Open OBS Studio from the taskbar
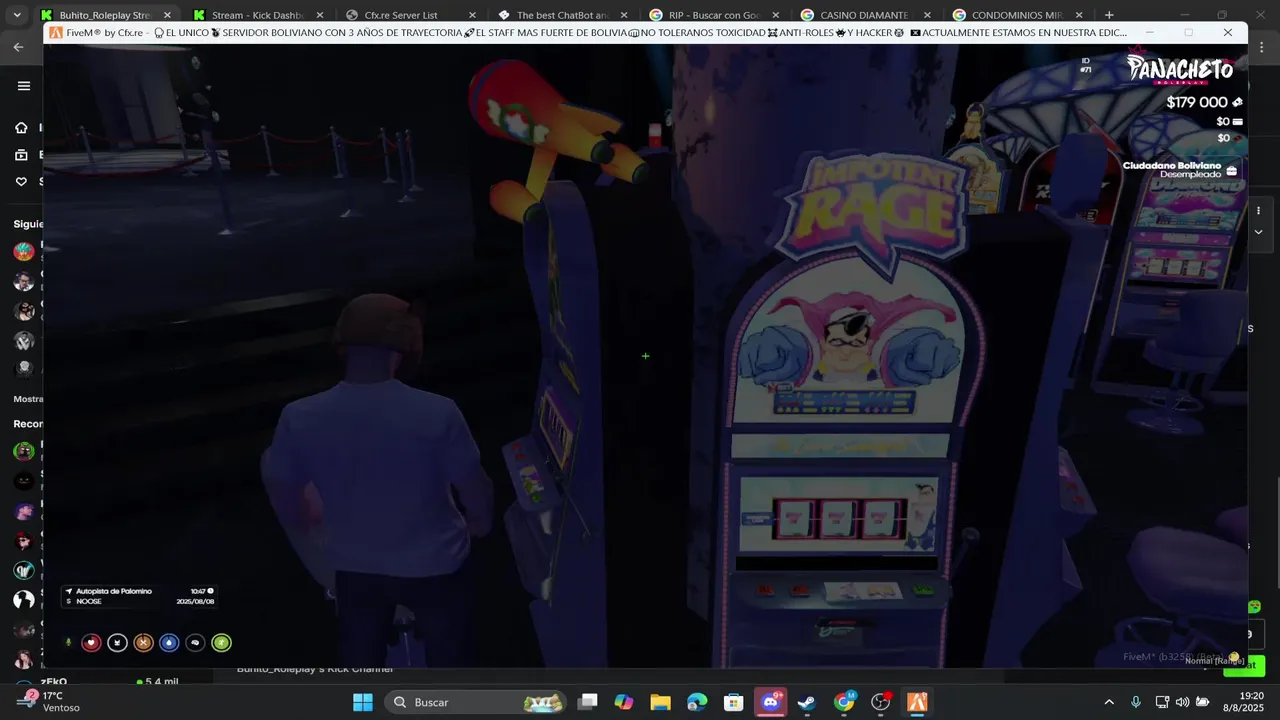The width and height of the screenshot is (1280, 720). tap(881, 702)
